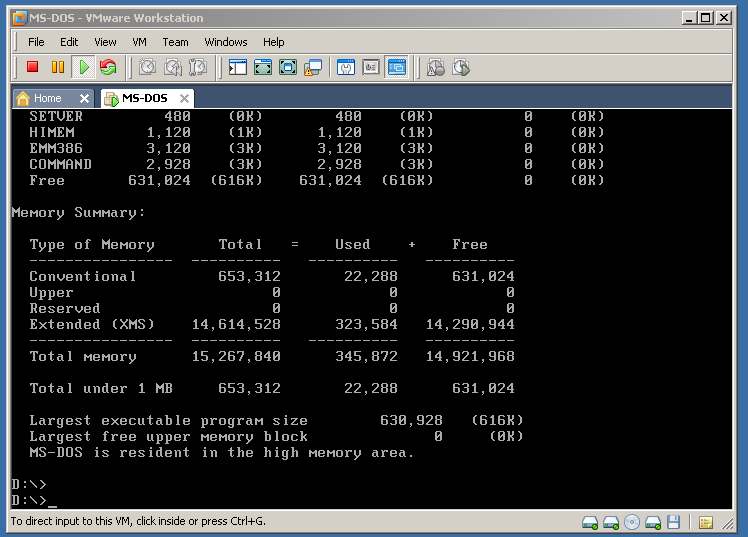Switch to console view icon
This screenshot has width=748, height=537.
pyautogui.click(x=396, y=67)
